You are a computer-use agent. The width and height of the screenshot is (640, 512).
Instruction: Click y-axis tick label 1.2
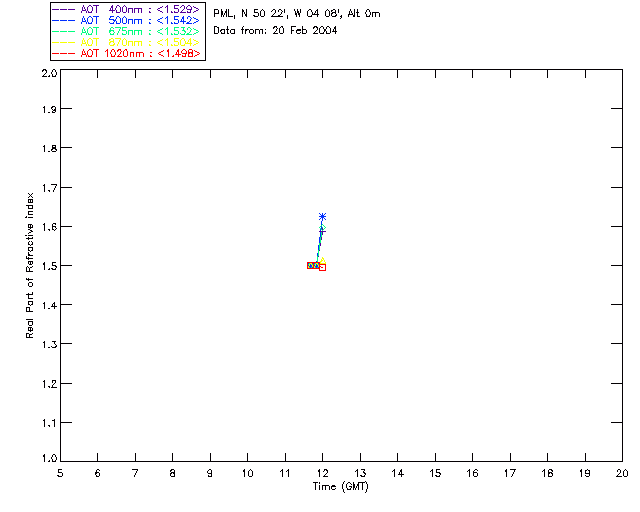point(49,384)
